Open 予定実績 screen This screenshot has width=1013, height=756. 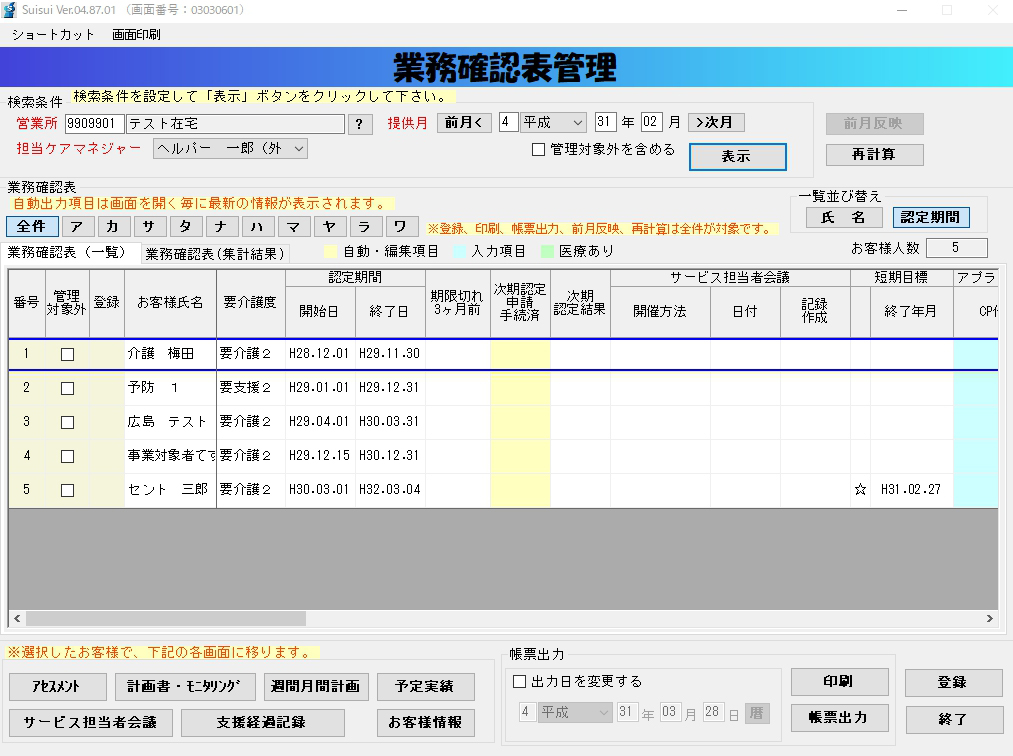point(426,687)
